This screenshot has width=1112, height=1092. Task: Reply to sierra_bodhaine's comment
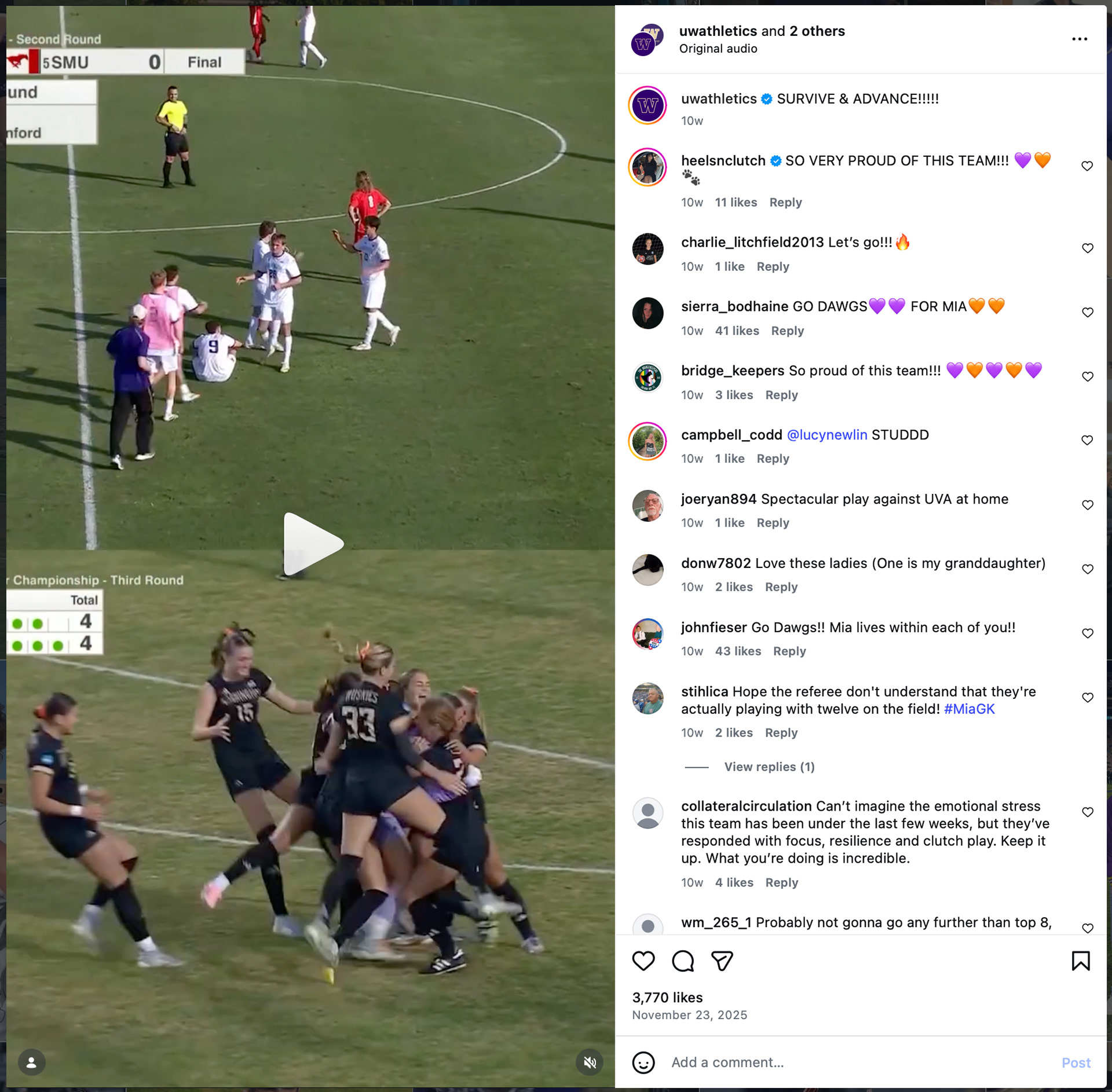click(x=787, y=331)
